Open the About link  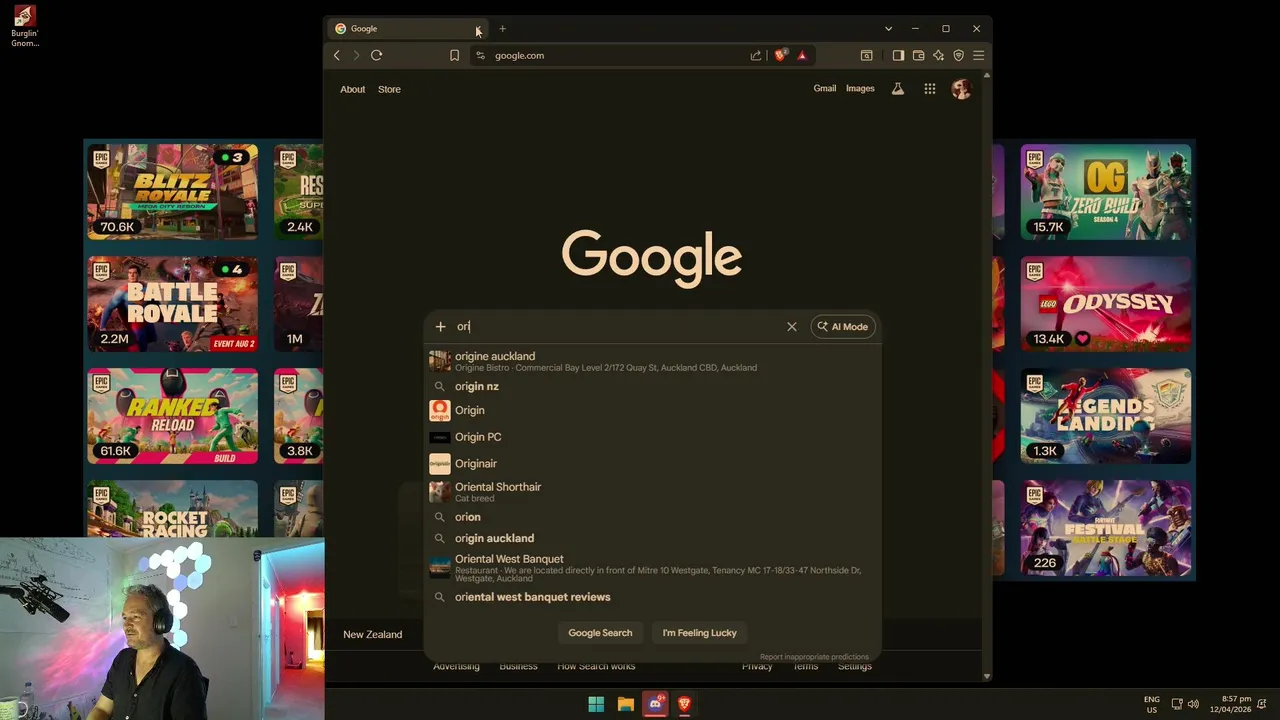(x=353, y=89)
